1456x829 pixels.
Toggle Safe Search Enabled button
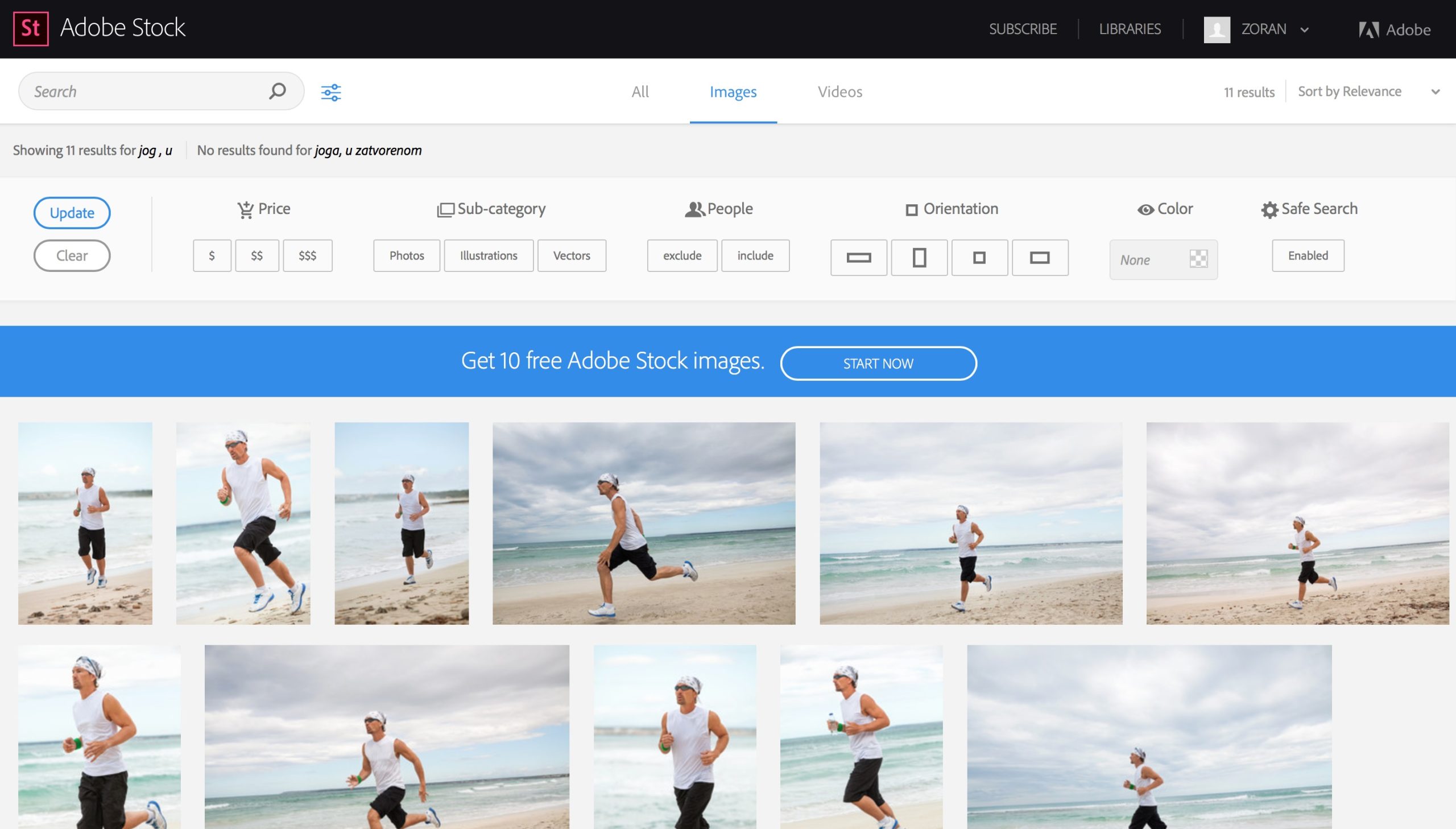tap(1308, 255)
